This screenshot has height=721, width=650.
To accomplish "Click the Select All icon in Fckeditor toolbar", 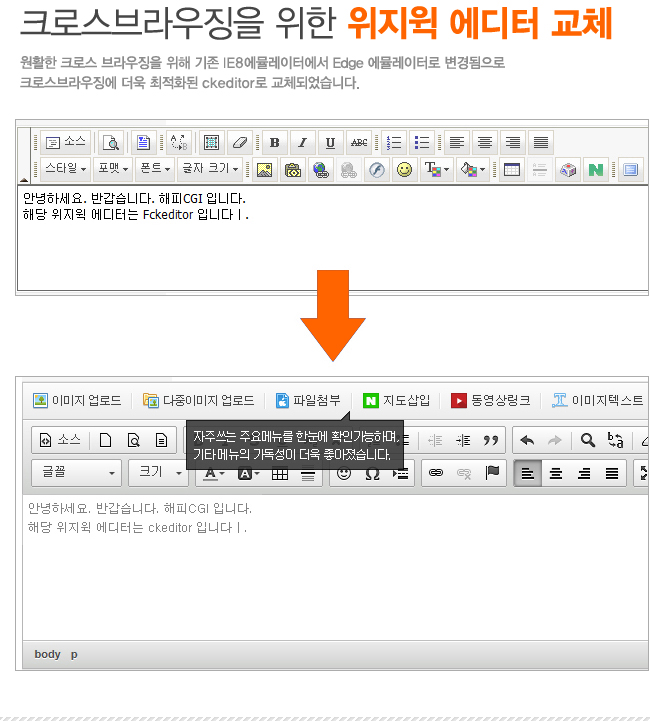I will pos(211,142).
